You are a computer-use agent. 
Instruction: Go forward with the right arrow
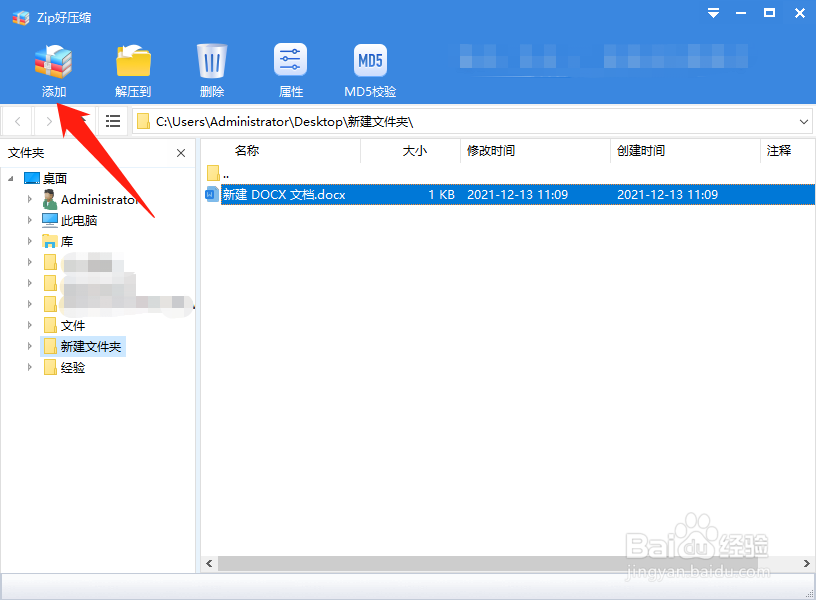coord(49,122)
